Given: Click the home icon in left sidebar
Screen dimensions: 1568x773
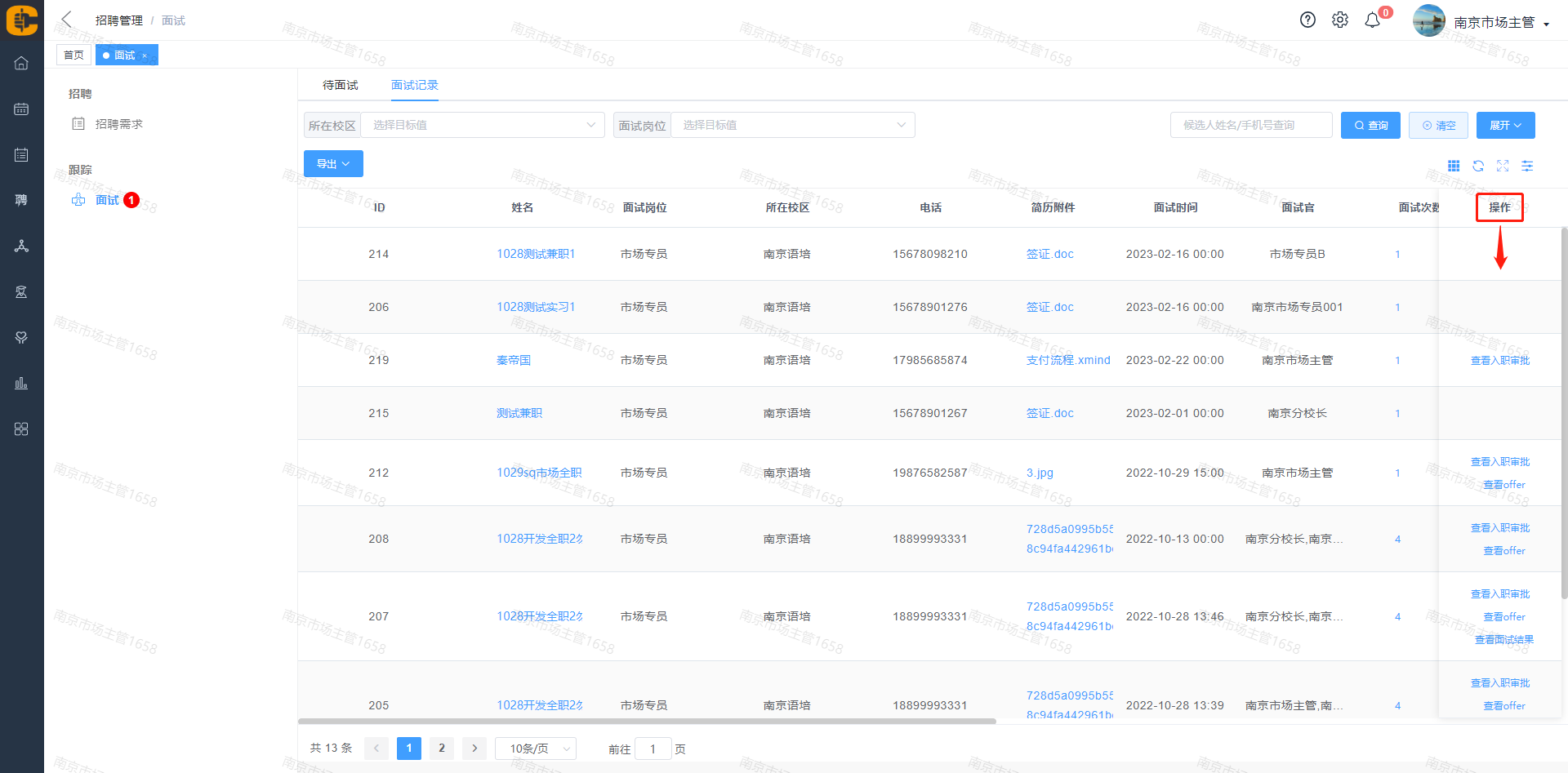Looking at the screenshot, I should click(x=21, y=64).
